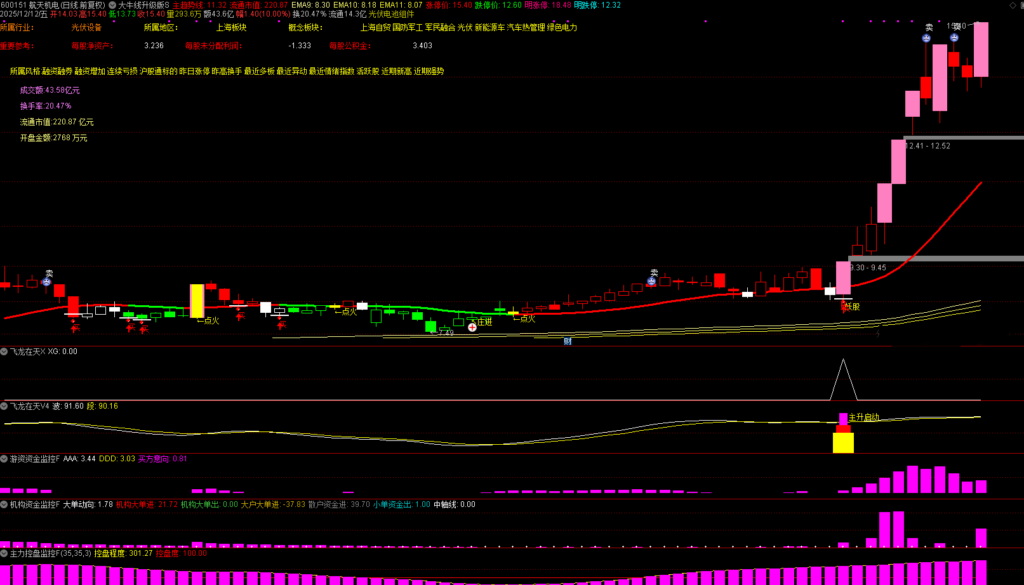Click the red plus 庄进 marker icon

click(472, 327)
